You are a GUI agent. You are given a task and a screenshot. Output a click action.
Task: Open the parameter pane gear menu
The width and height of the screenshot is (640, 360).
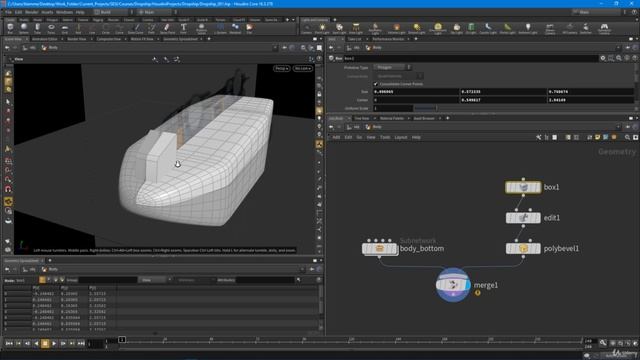point(603,58)
